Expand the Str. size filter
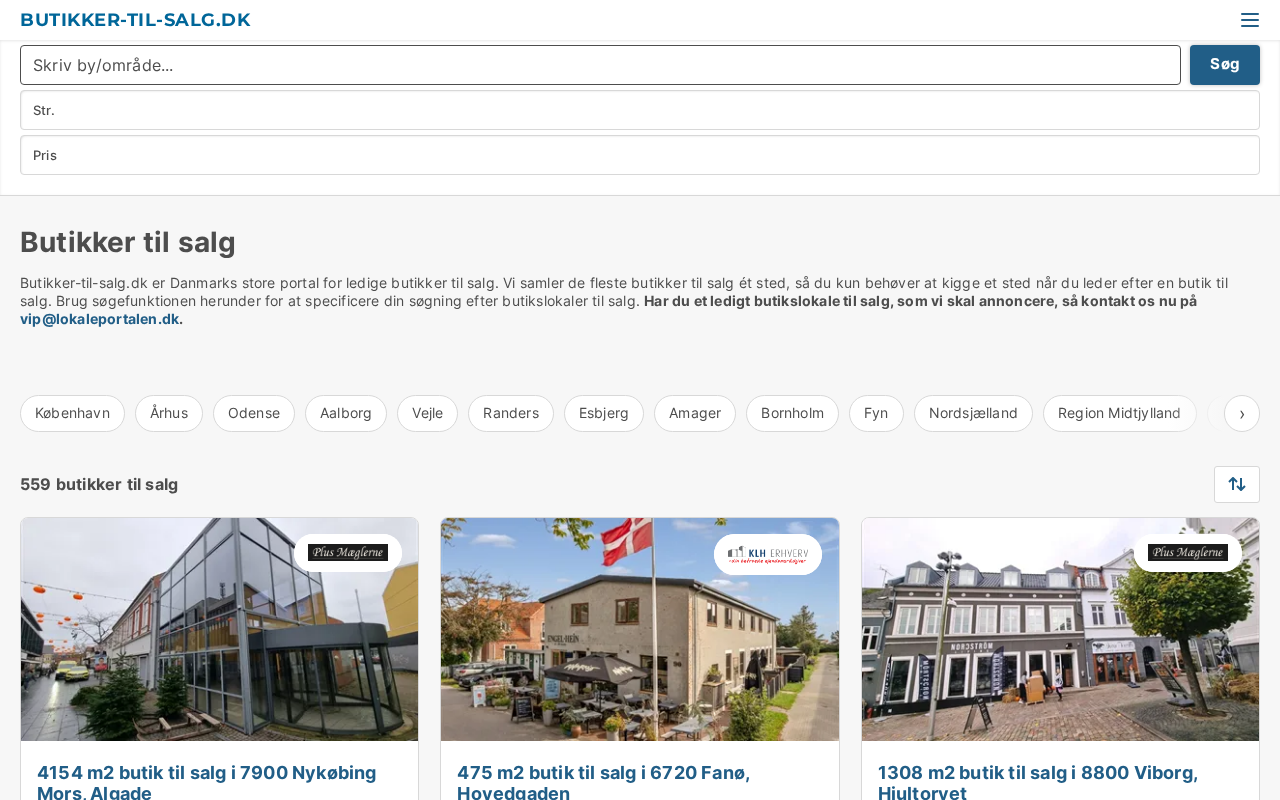This screenshot has width=1280, height=800. [x=640, y=110]
